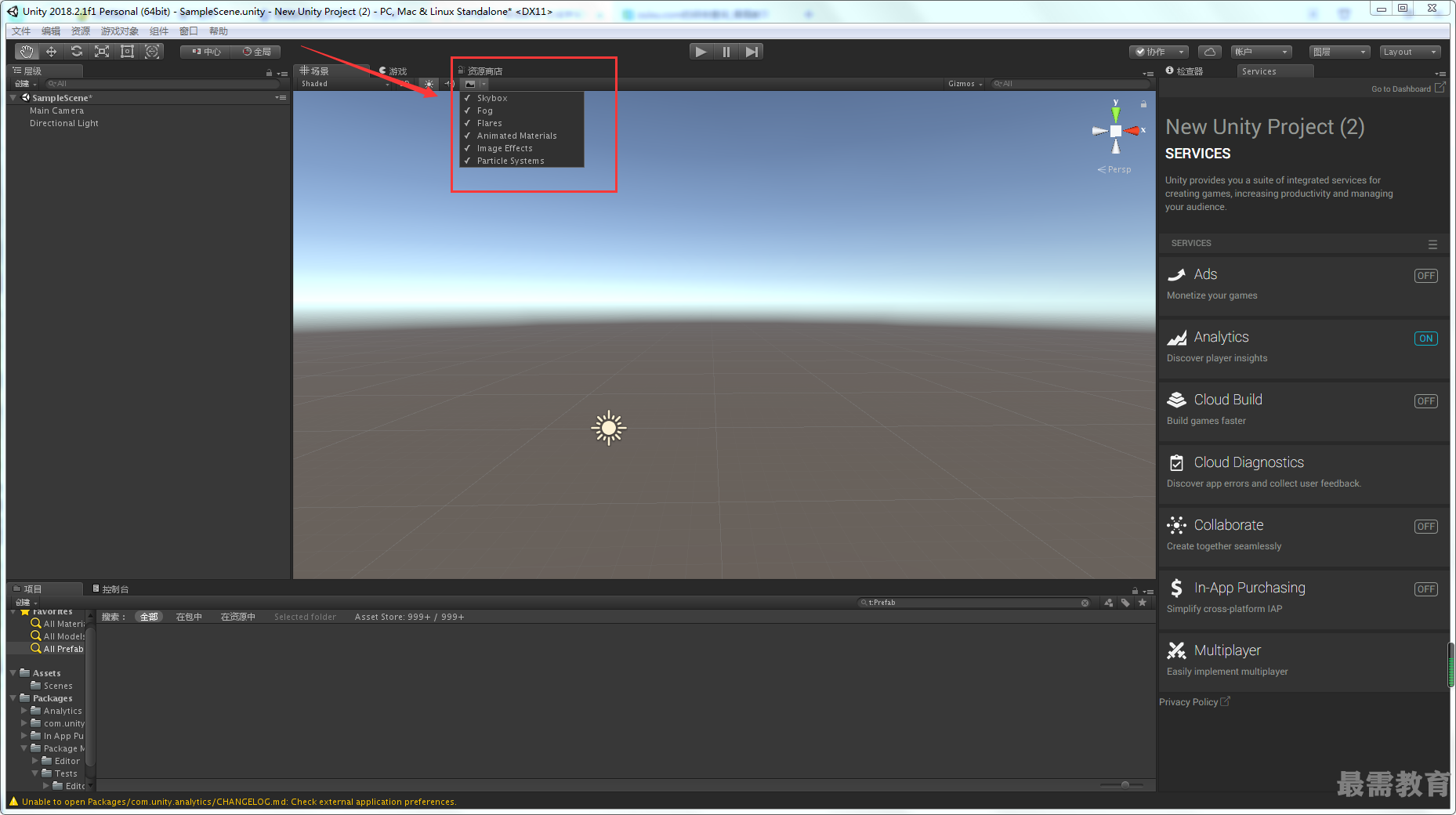Toggle scene audio speaker icon
This screenshot has width=1456, height=815.
pyautogui.click(x=449, y=84)
